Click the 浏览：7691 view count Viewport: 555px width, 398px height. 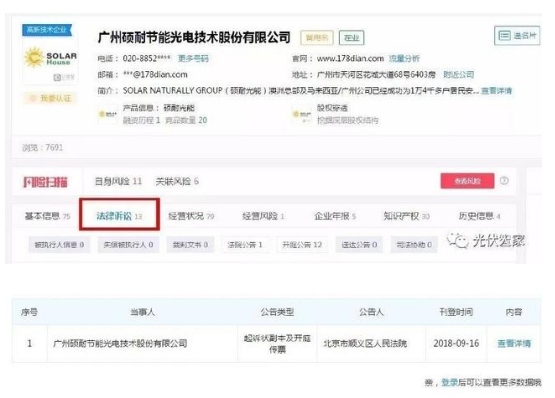(x=43, y=147)
